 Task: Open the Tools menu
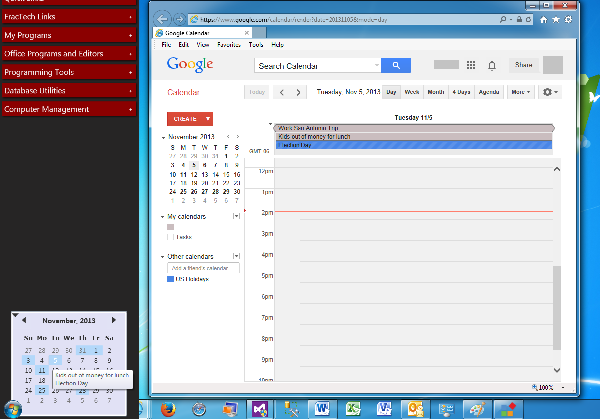(256, 45)
